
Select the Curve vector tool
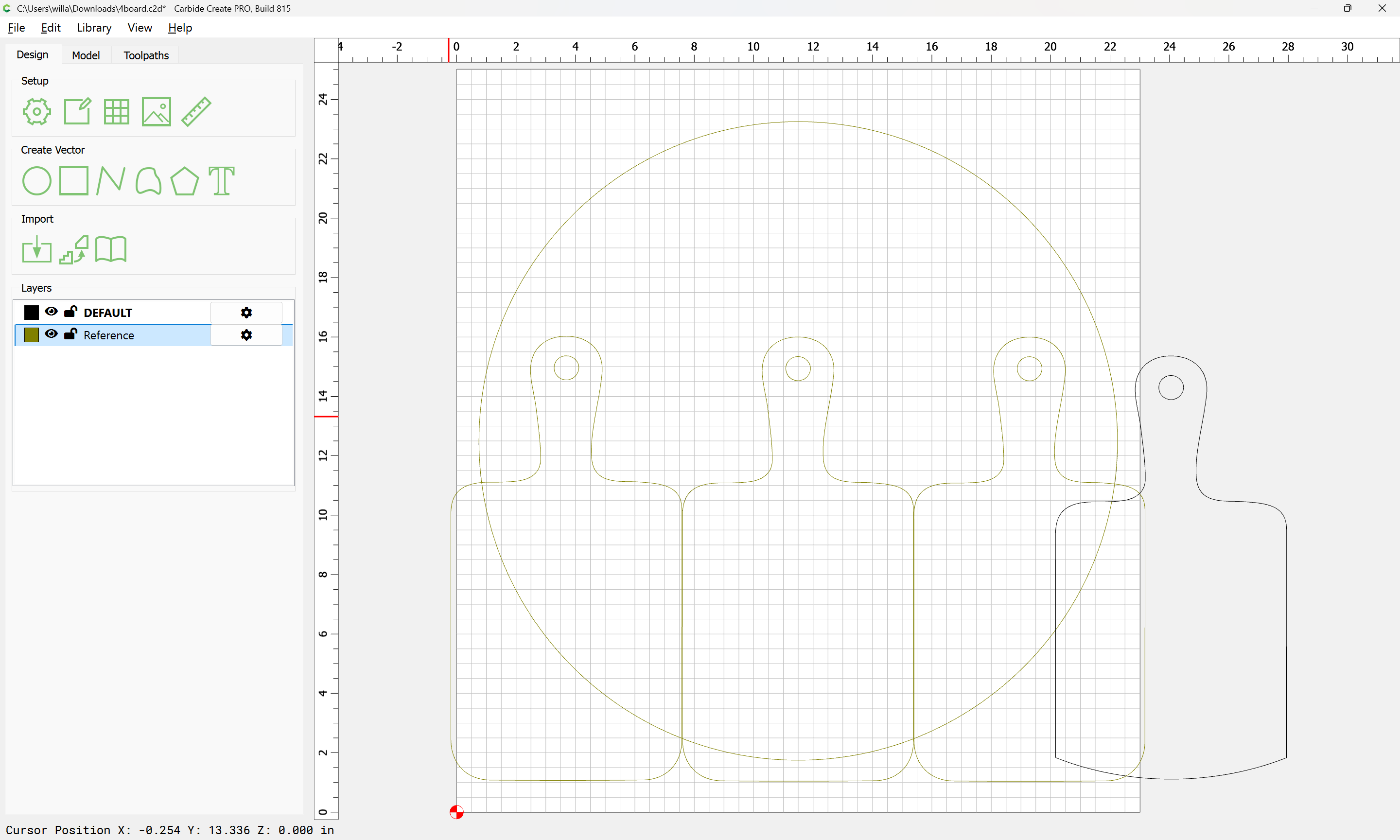148,180
